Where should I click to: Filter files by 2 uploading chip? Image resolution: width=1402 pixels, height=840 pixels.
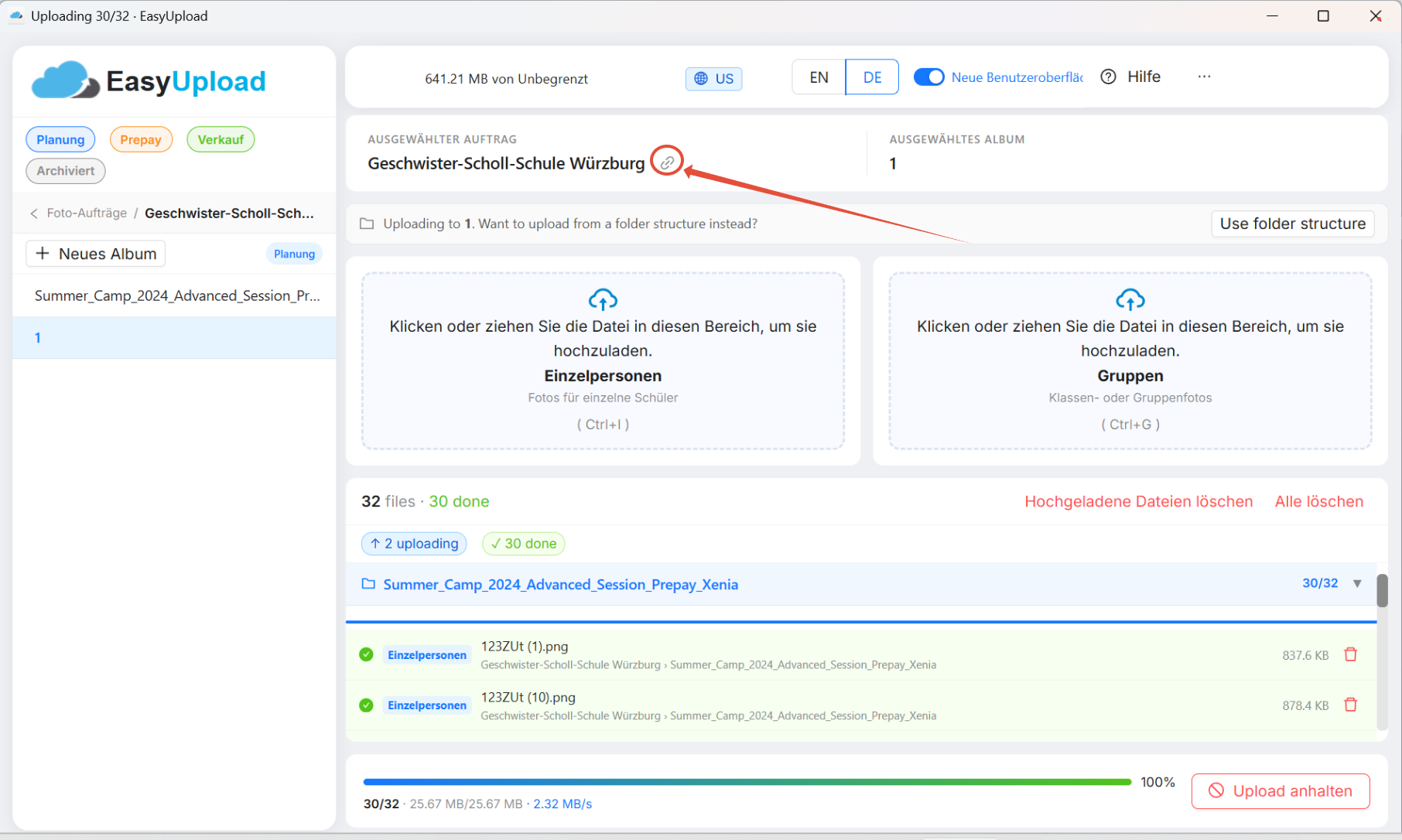point(414,544)
